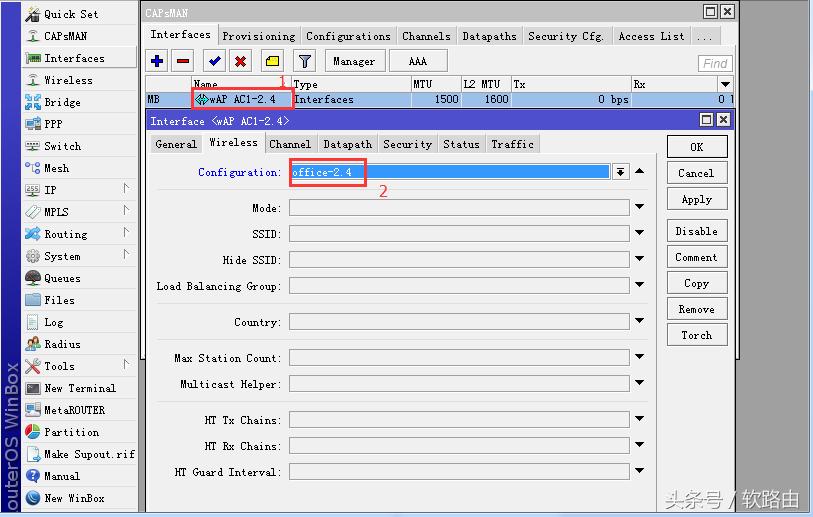The width and height of the screenshot is (813, 517).
Task: Open the Wireless sidebar menu
Action: click(79, 80)
